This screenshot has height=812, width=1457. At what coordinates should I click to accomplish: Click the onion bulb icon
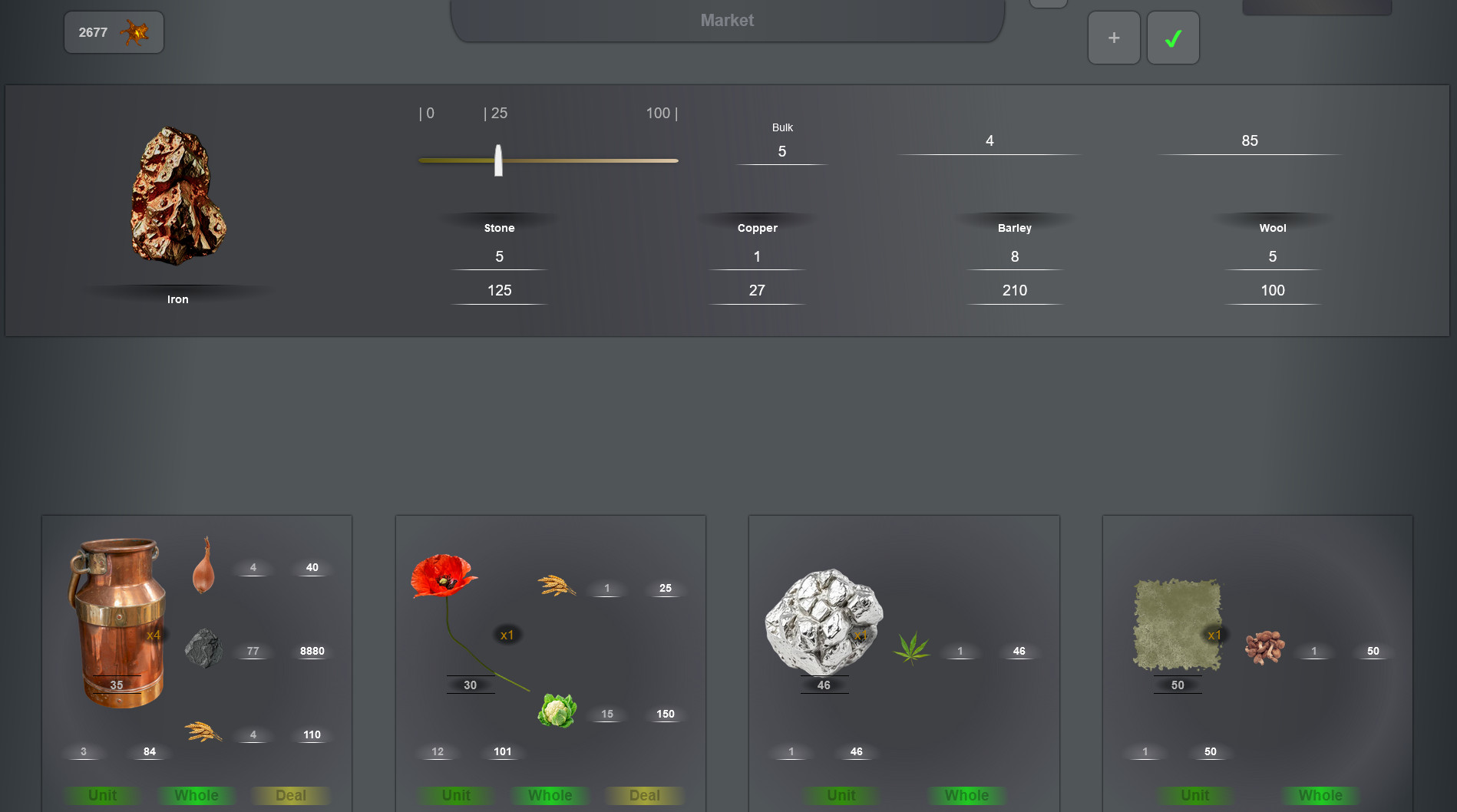[x=203, y=566]
